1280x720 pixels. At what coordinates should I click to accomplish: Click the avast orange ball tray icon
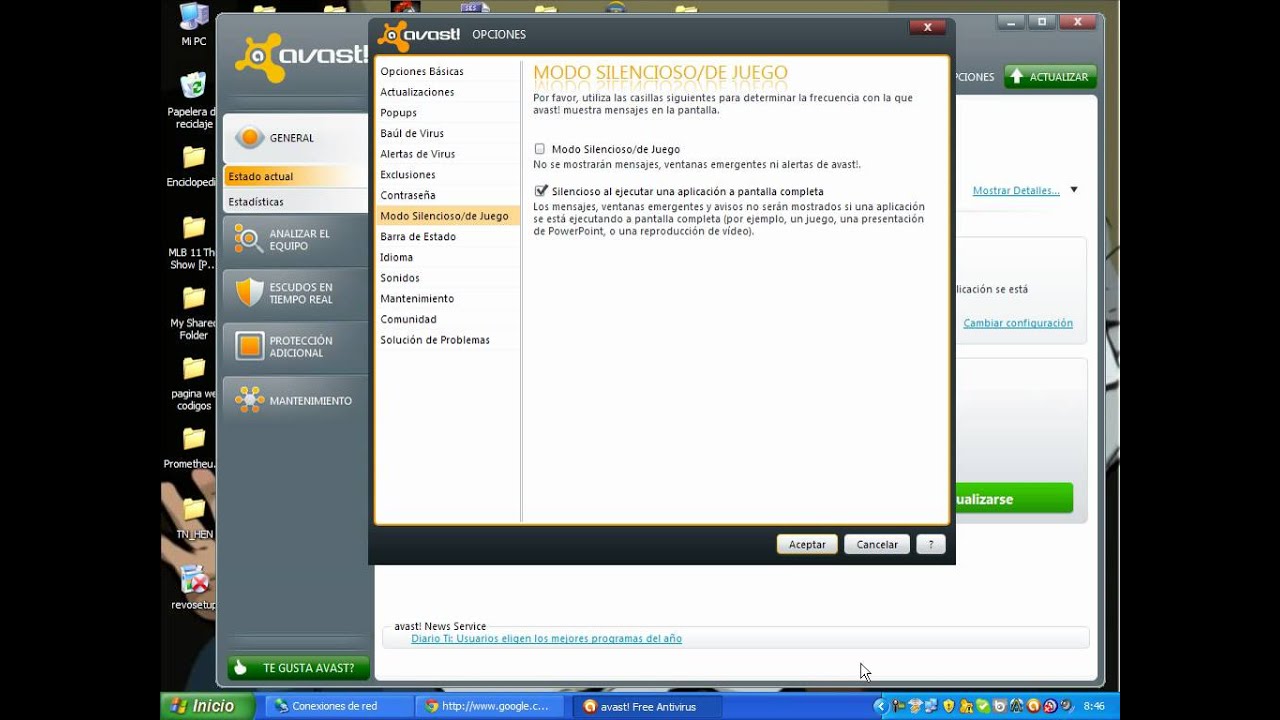1033,706
